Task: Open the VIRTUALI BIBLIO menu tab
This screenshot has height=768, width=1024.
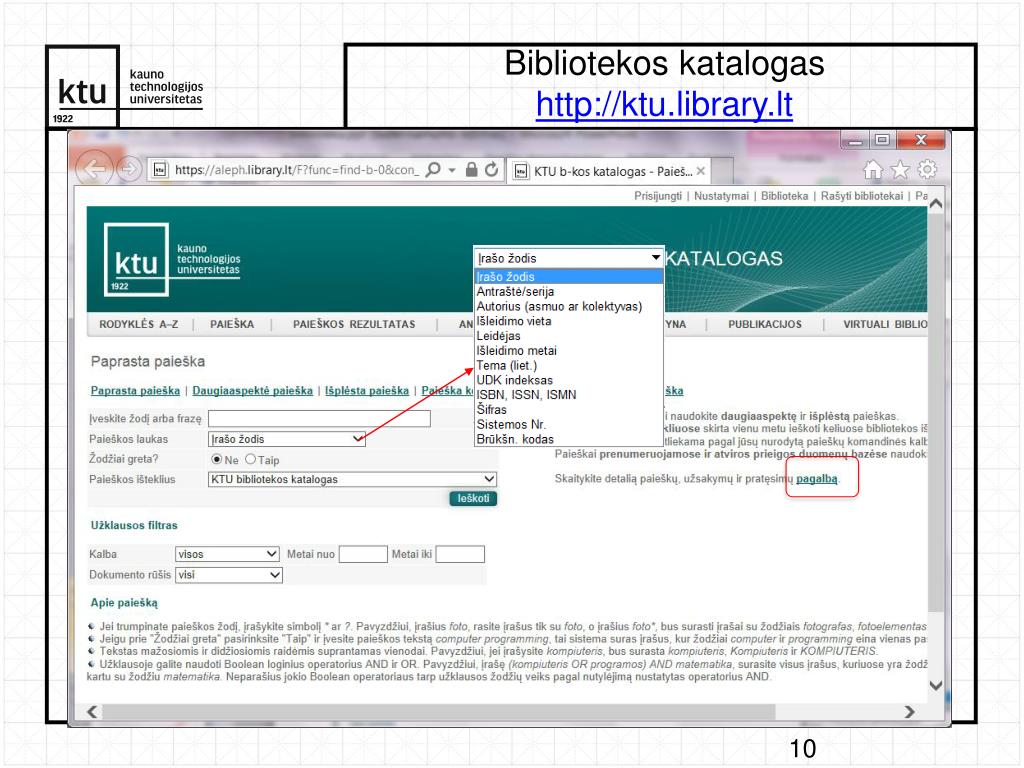Action: pos(885,324)
